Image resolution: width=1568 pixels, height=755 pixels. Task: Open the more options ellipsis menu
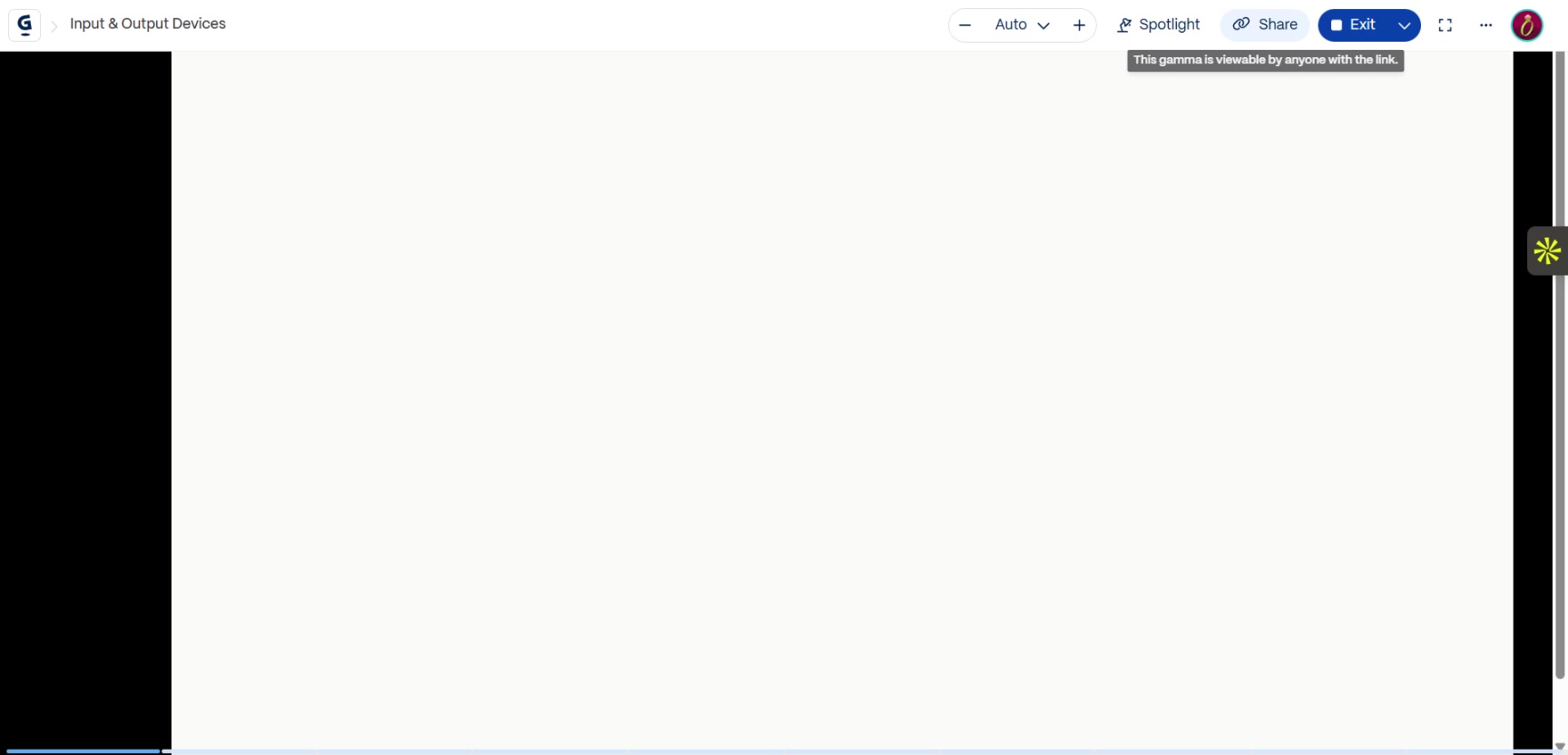click(x=1485, y=25)
